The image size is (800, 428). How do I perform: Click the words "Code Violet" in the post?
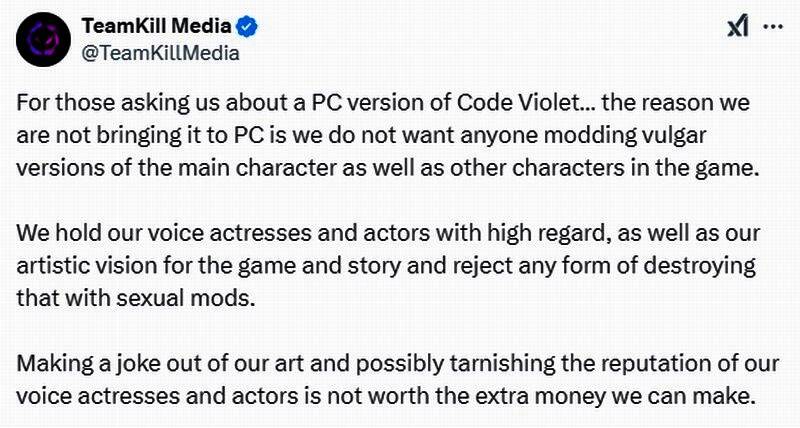tap(483, 104)
